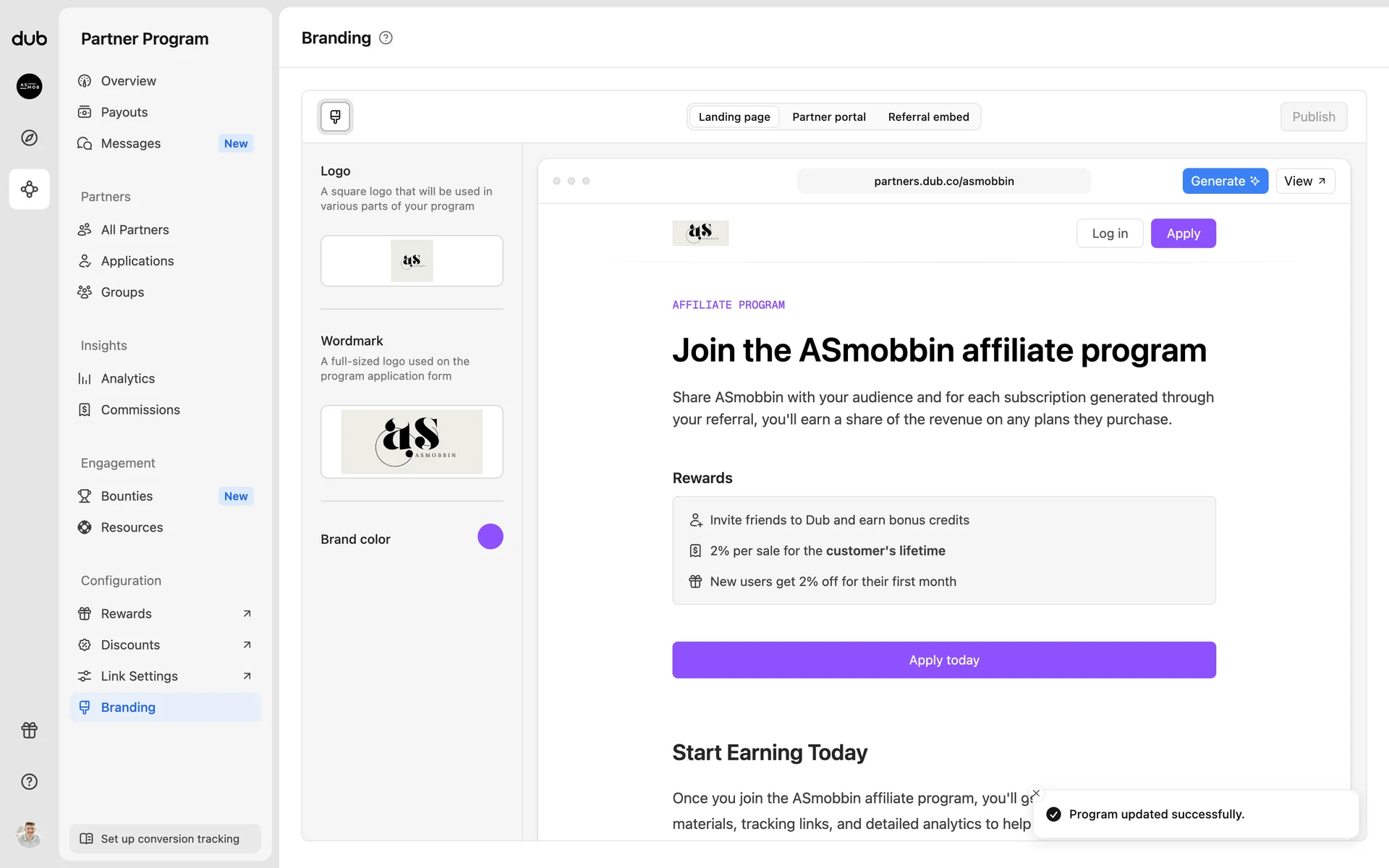
Task: Click the compass icon in left rail
Action: pyautogui.click(x=30, y=137)
